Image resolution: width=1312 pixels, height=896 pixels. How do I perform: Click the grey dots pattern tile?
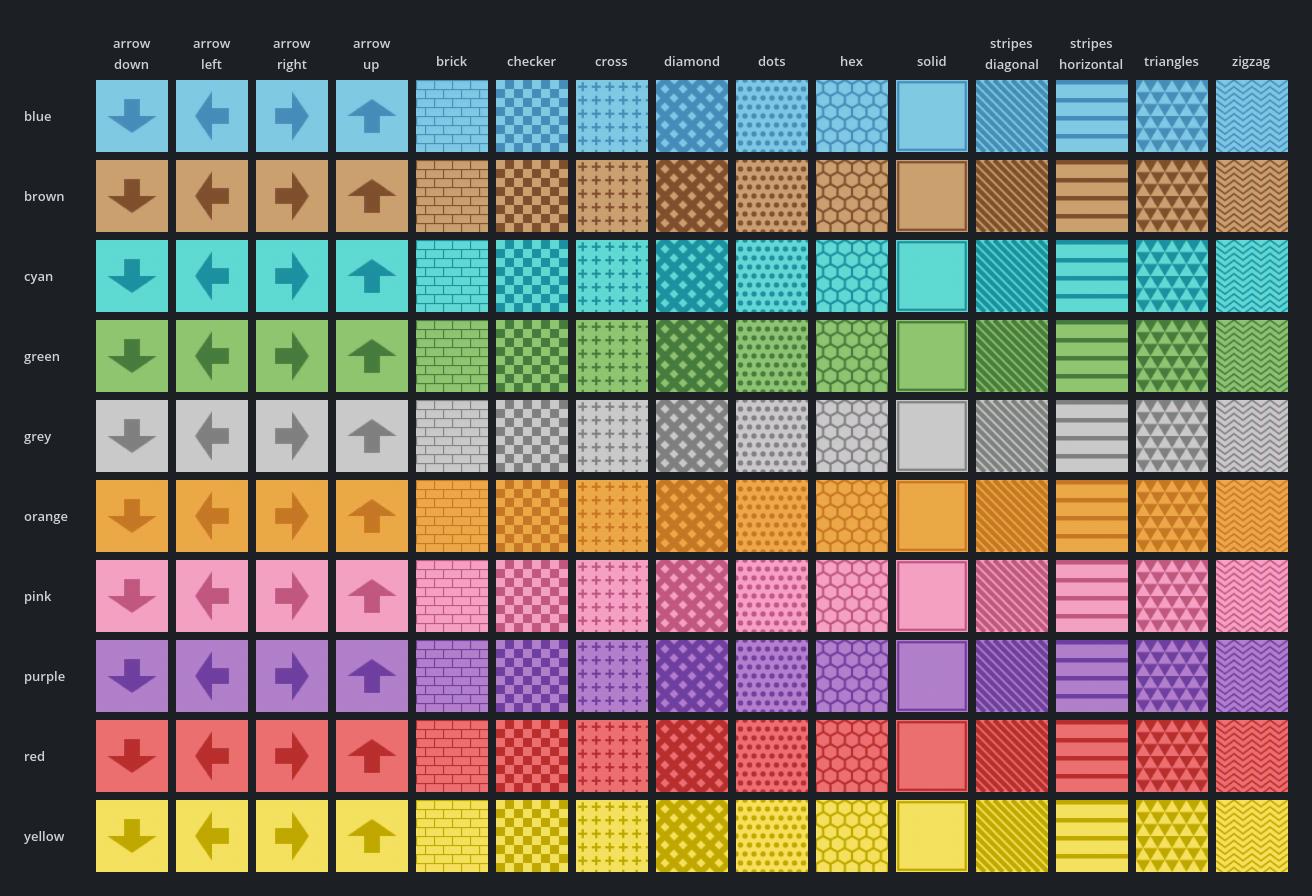pos(772,436)
